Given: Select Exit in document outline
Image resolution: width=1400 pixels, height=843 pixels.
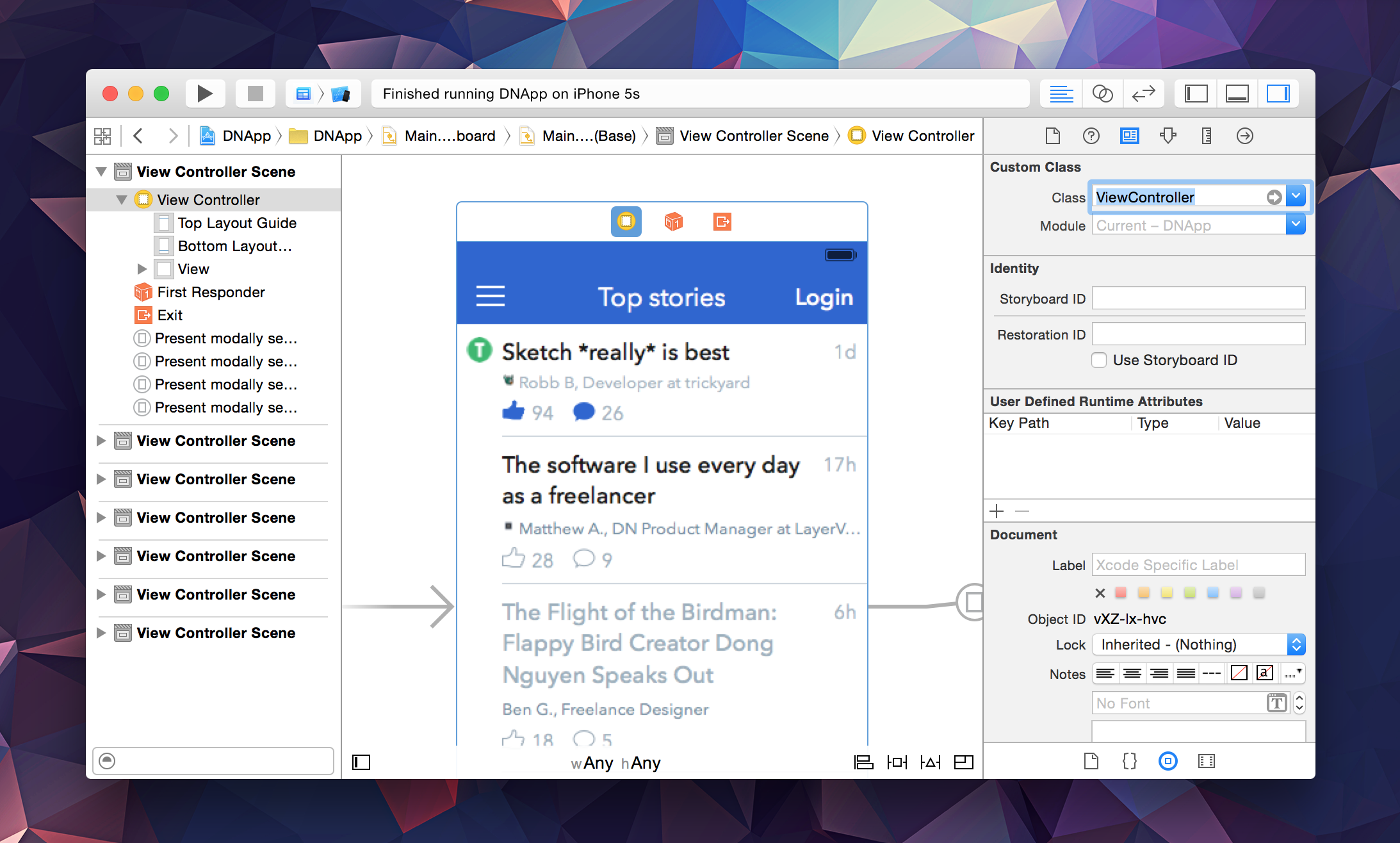Looking at the screenshot, I should (159, 315).
